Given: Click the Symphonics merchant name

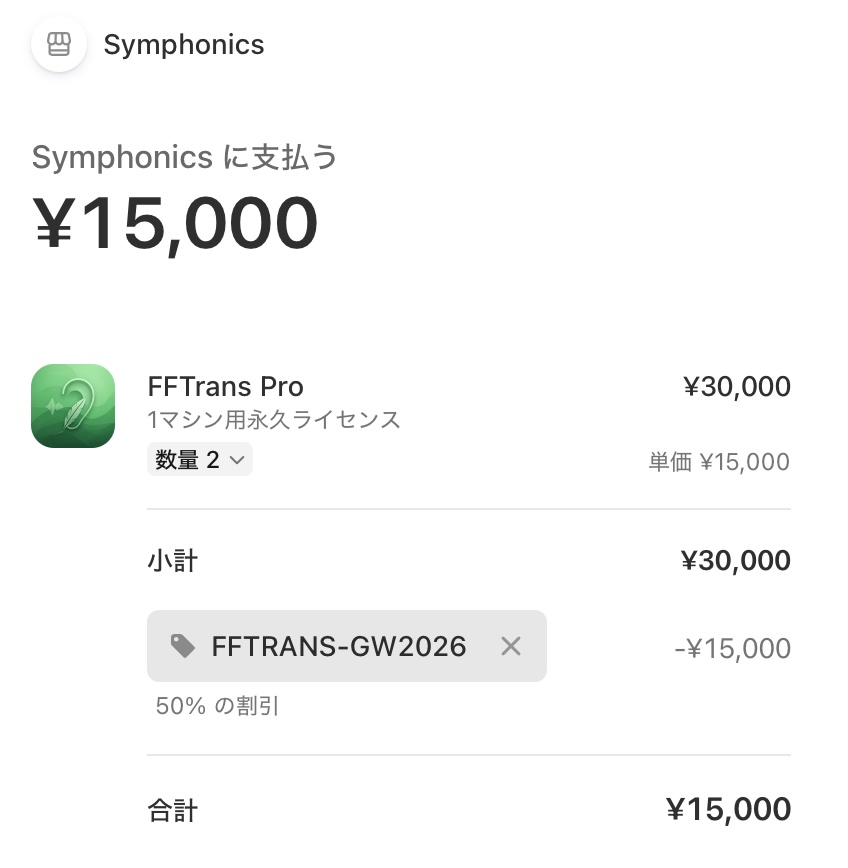Looking at the screenshot, I should coord(184,45).
